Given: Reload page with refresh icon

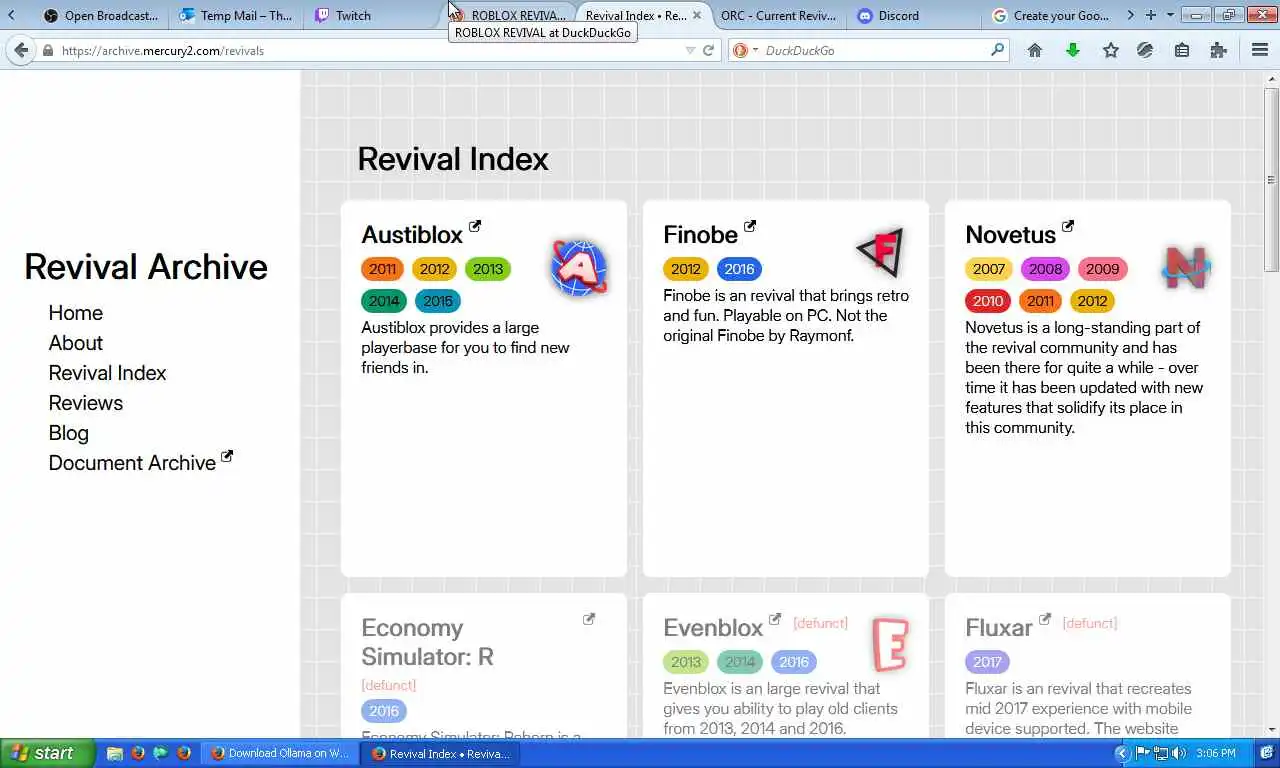Looking at the screenshot, I should pos(709,50).
